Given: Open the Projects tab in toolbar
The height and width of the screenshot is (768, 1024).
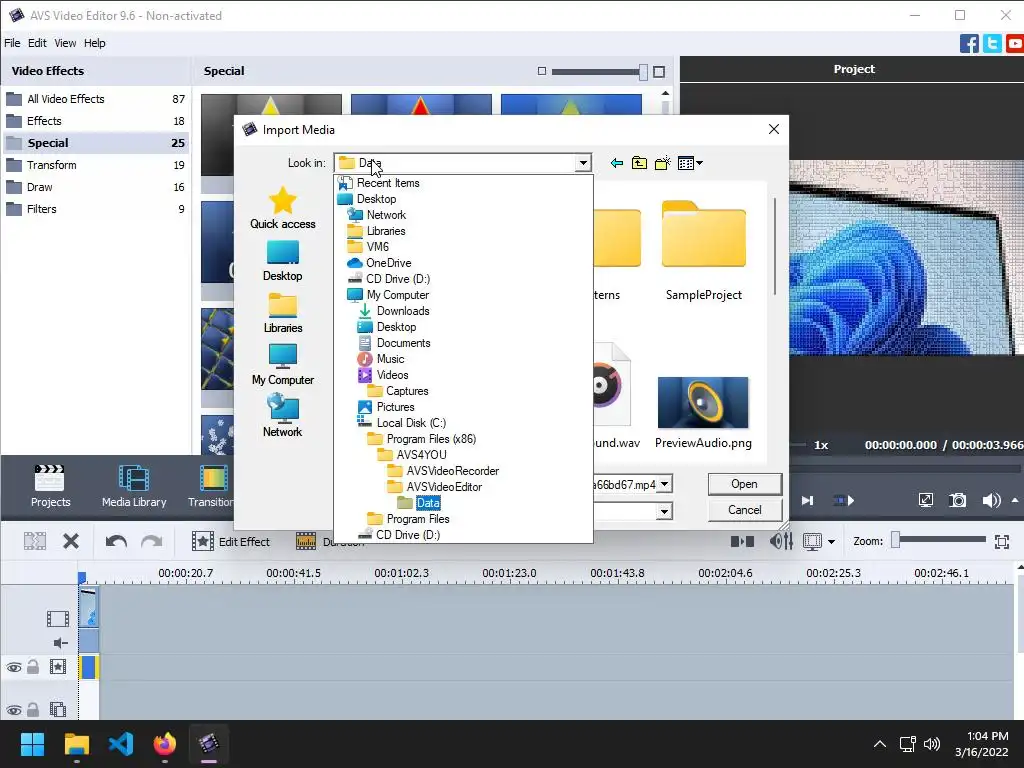Looking at the screenshot, I should pyautogui.click(x=50, y=486).
